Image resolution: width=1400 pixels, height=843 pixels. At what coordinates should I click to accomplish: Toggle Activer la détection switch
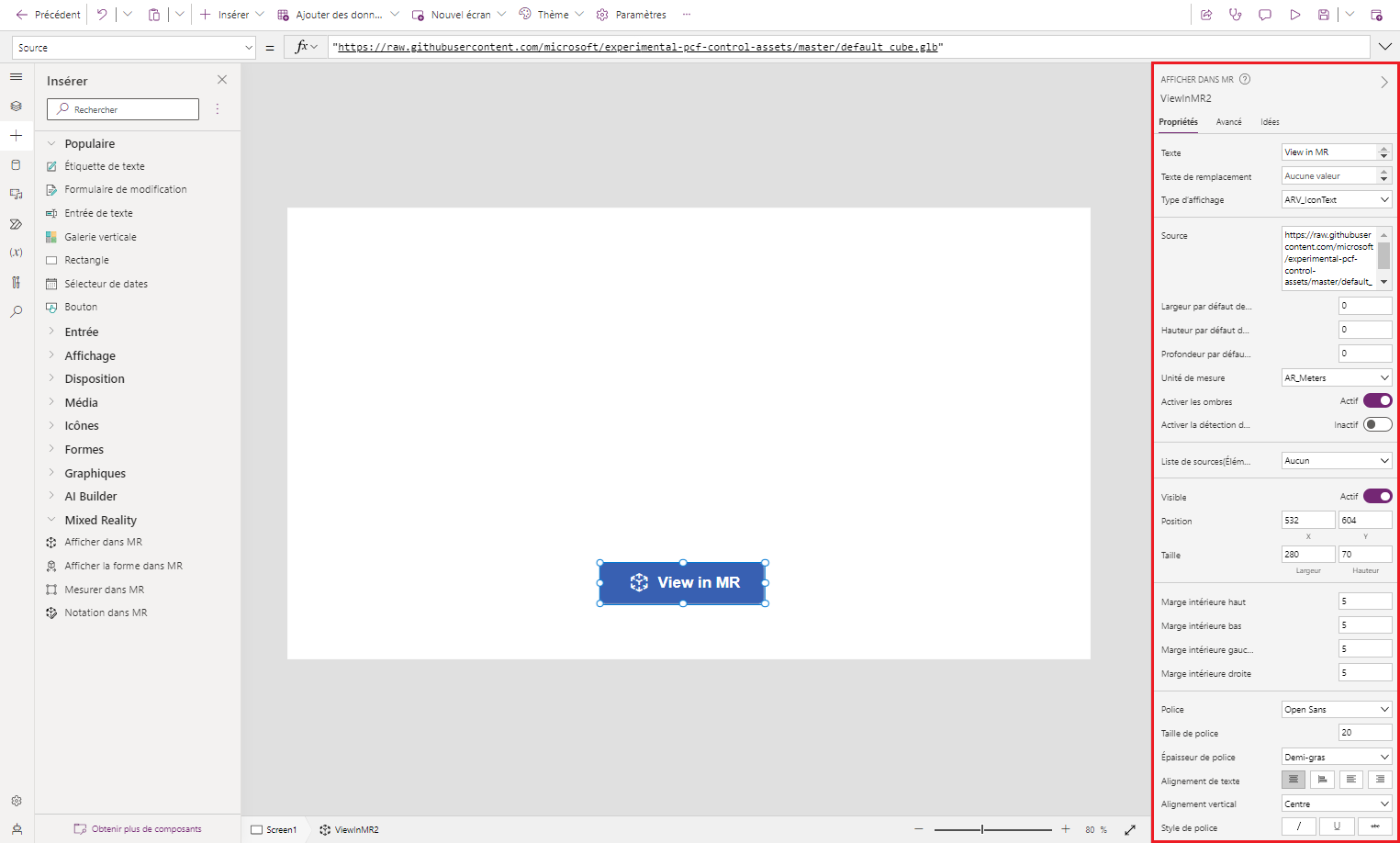1377,424
